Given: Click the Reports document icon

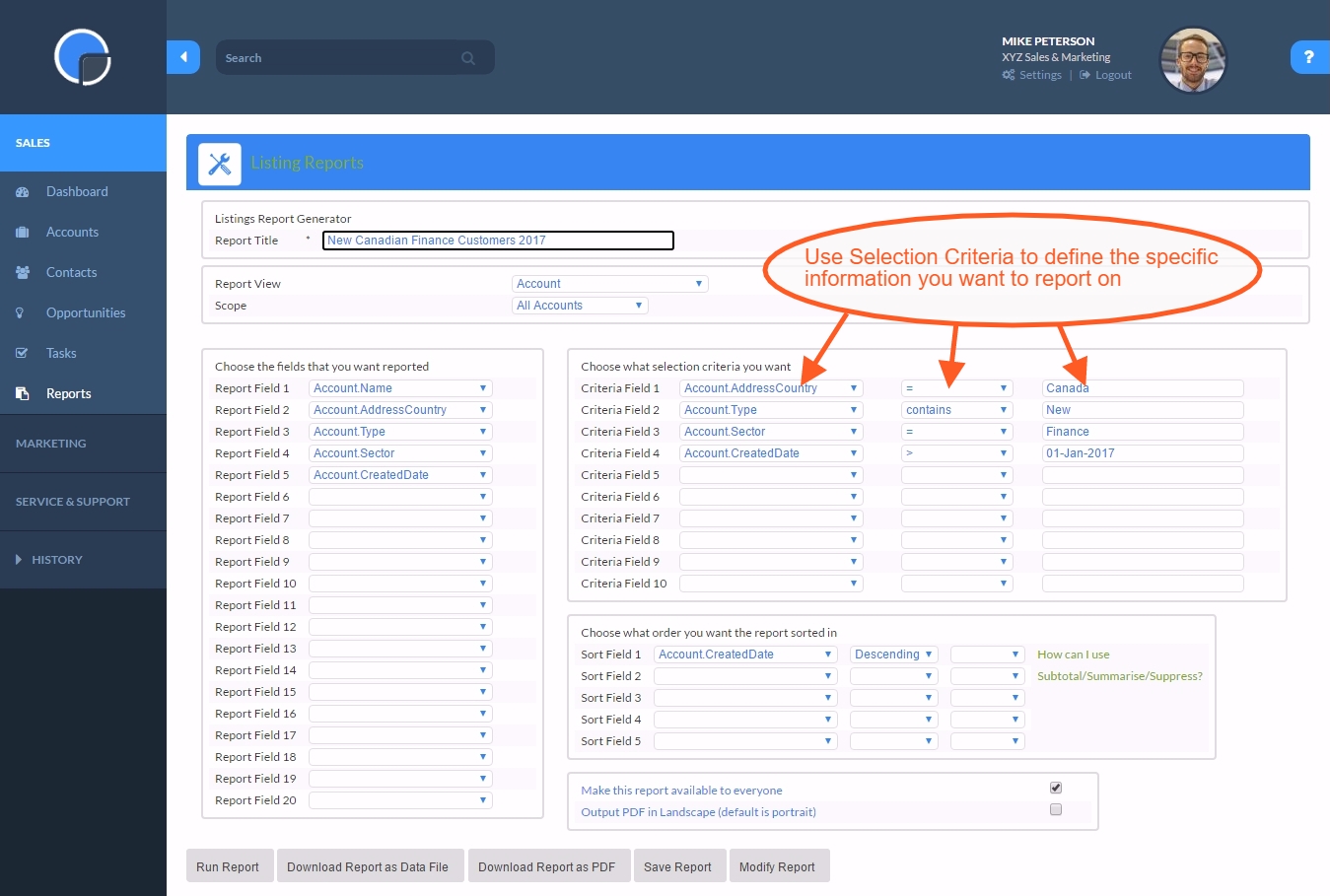Looking at the screenshot, I should pos(22,393).
